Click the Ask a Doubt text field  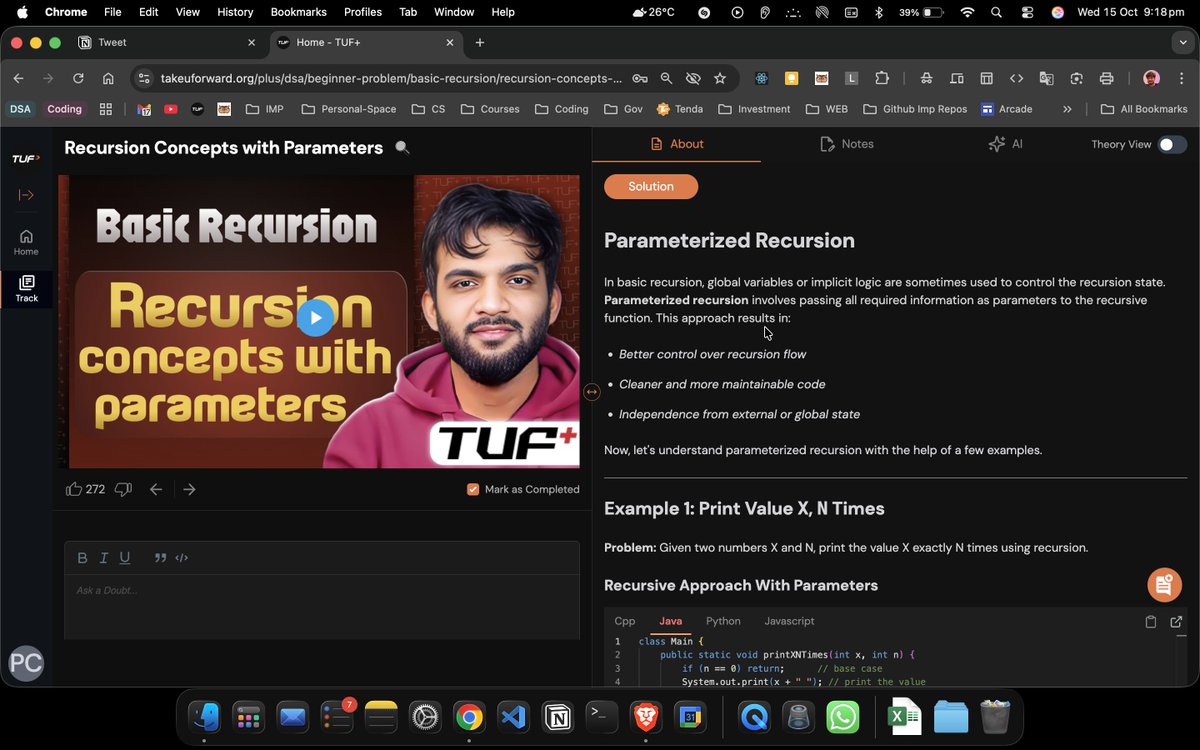322,607
